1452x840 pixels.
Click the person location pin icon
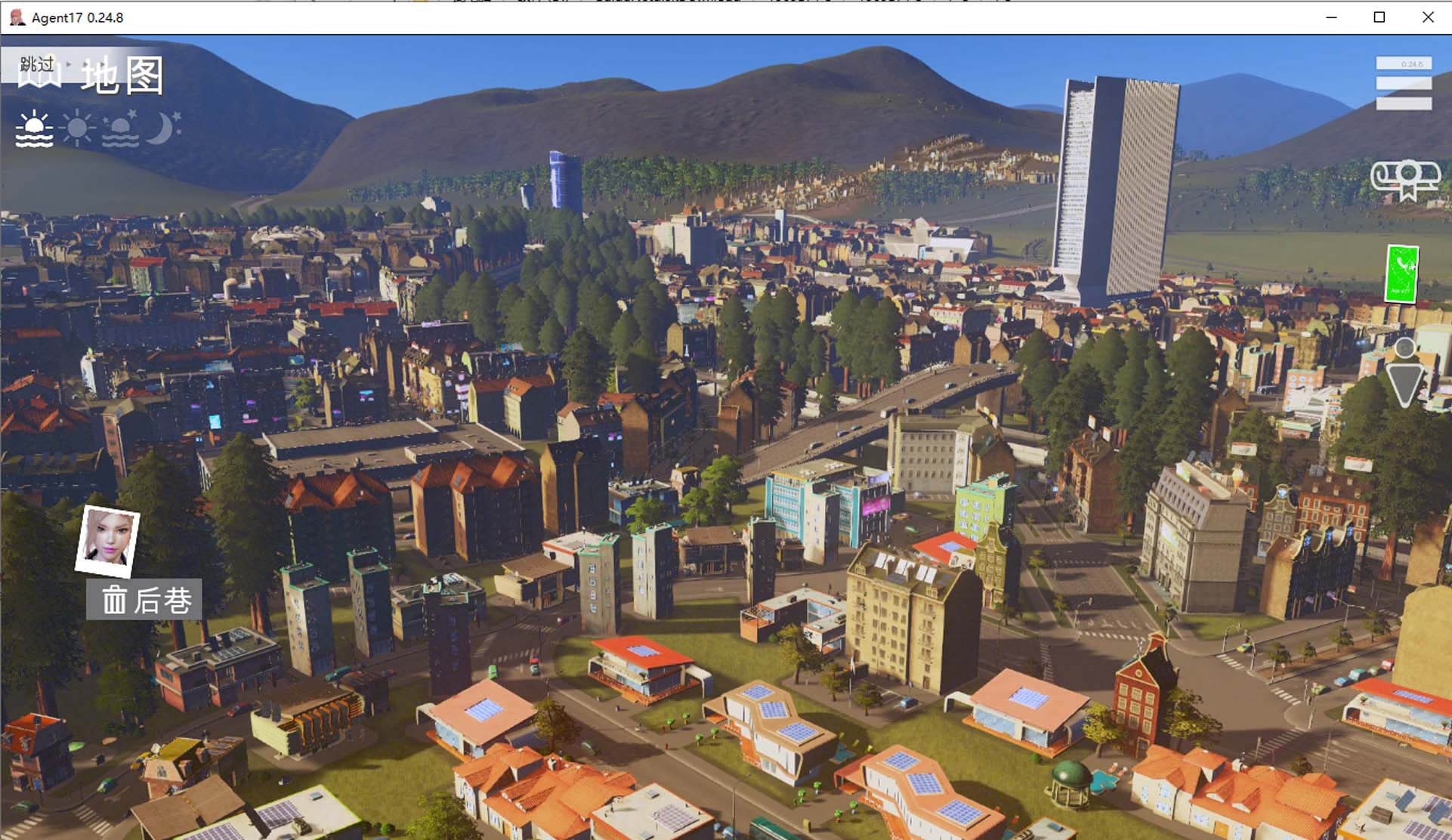point(1405,375)
